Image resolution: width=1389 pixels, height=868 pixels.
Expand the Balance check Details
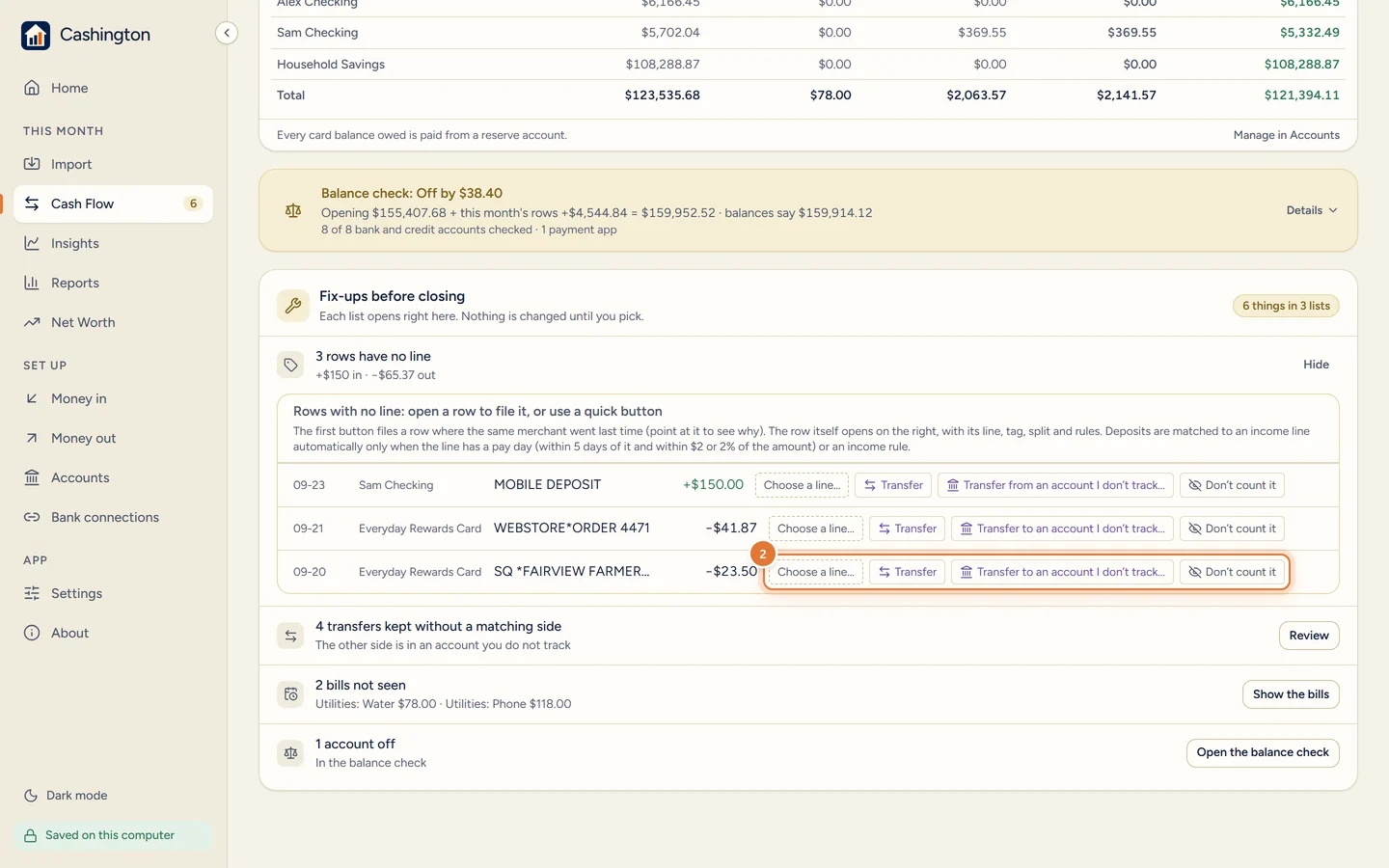click(x=1312, y=210)
